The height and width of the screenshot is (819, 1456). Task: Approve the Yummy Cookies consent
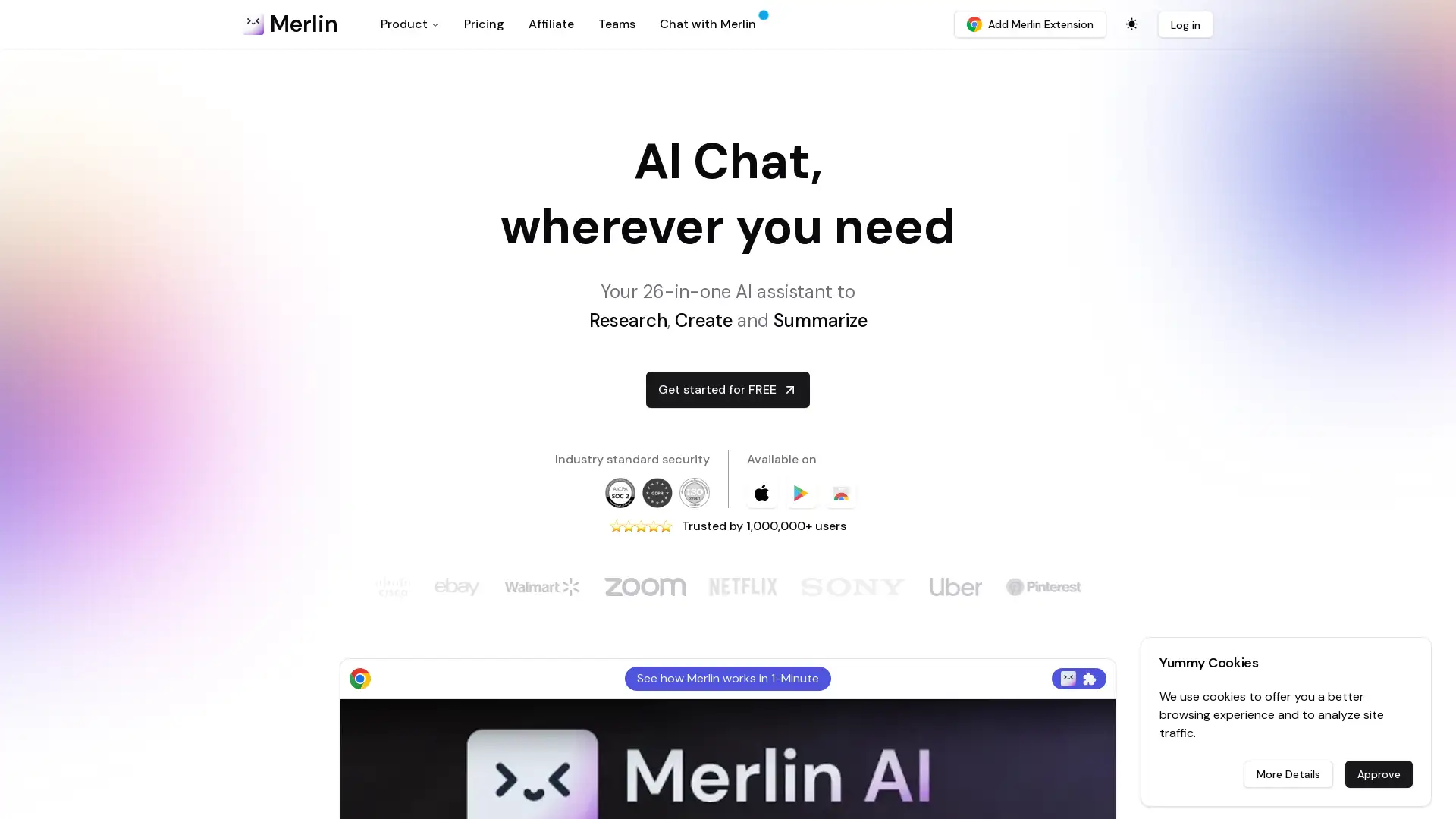(1379, 774)
